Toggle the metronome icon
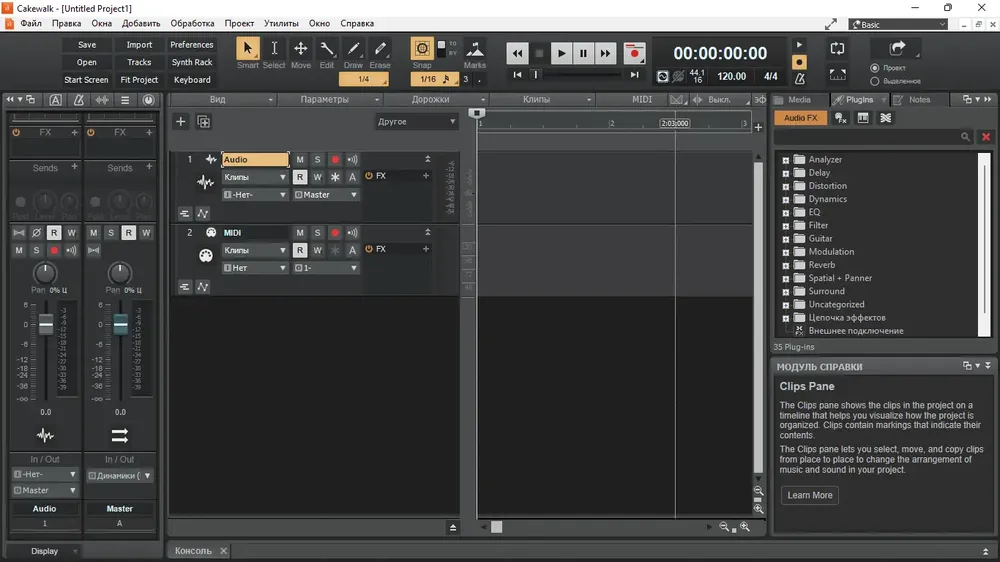Viewport: 1000px width, 562px height. [800, 78]
